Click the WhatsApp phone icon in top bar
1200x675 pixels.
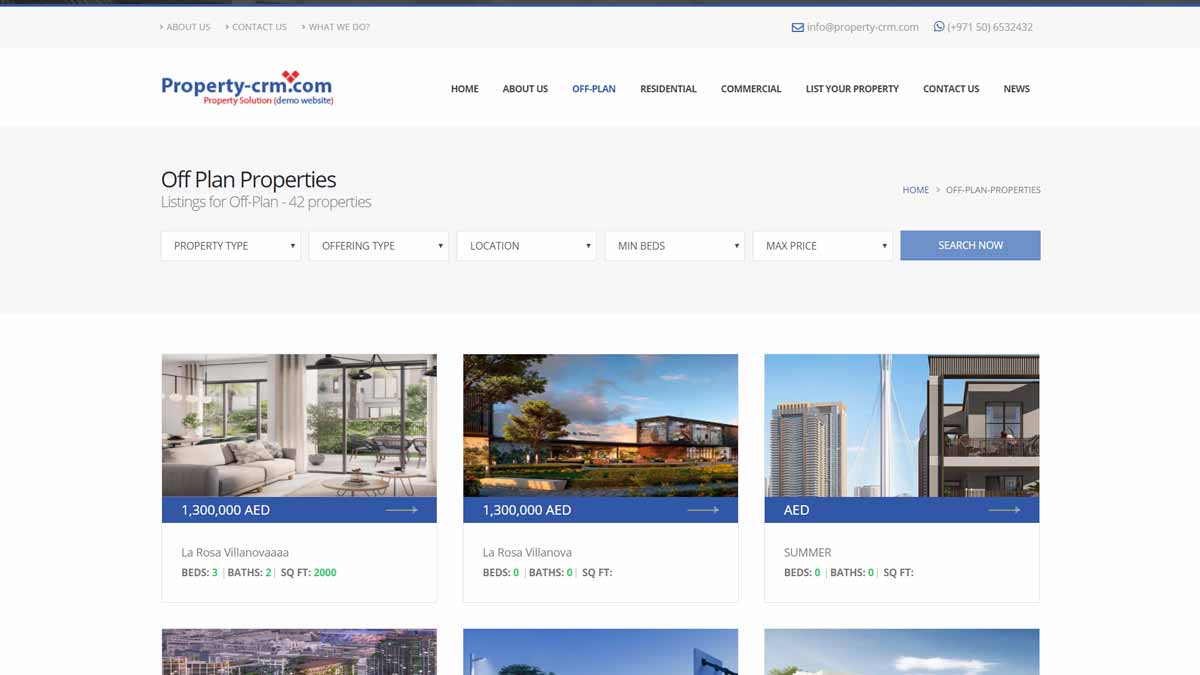[939, 27]
